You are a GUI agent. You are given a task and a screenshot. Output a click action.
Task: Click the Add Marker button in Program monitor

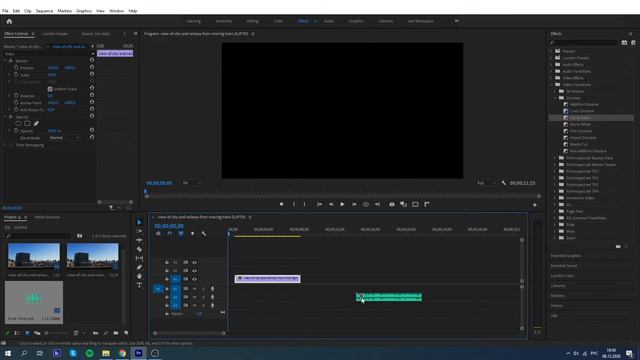click(x=281, y=204)
